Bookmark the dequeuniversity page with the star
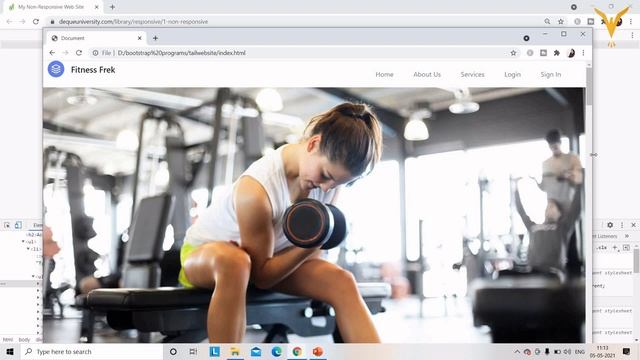This screenshot has width=640, height=360. point(561,22)
